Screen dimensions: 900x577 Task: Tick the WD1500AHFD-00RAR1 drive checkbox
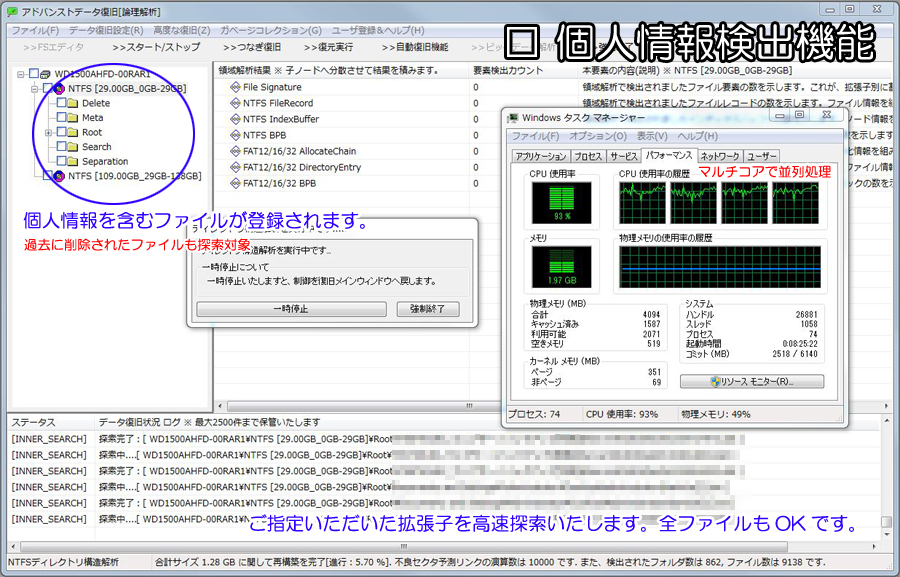pyautogui.click(x=34, y=73)
